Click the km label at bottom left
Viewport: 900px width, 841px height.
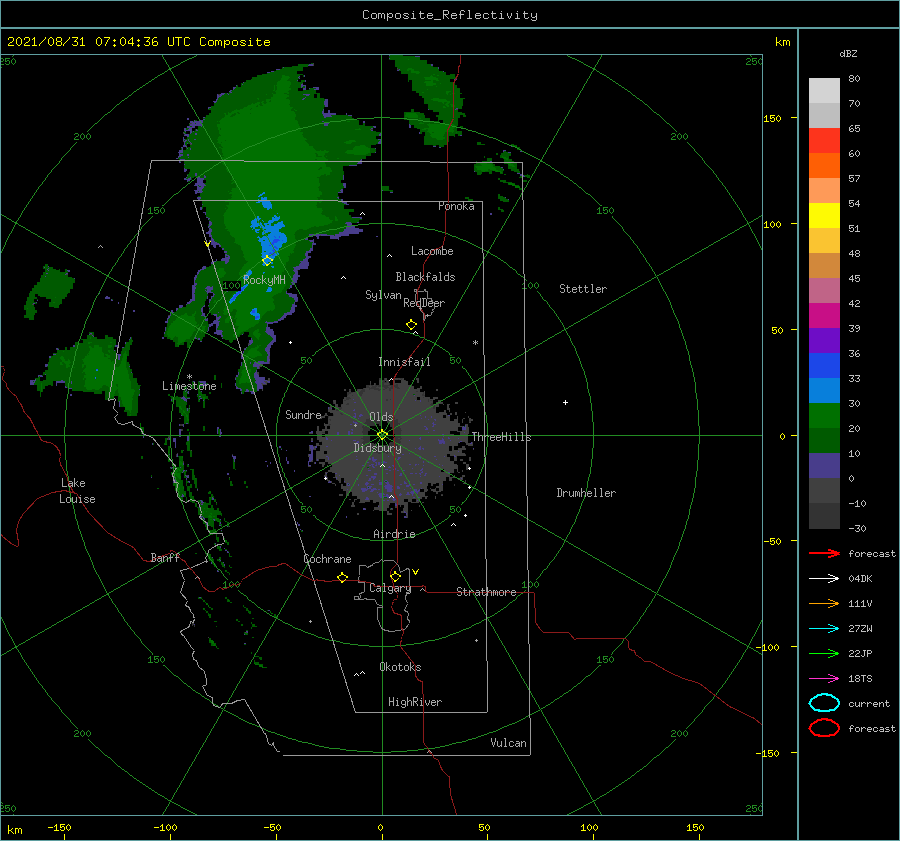point(14,830)
